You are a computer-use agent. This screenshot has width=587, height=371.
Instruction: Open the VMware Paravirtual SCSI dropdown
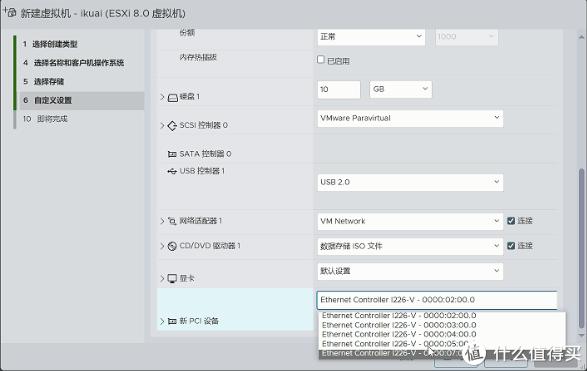coord(410,118)
